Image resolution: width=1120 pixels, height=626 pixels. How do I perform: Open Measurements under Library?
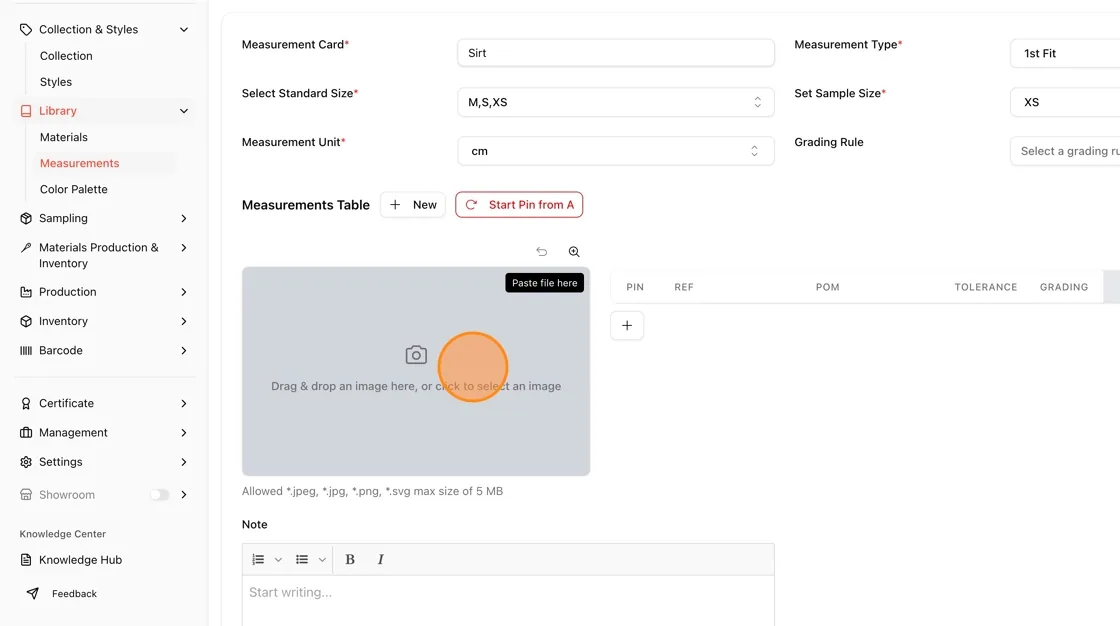click(79, 163)
